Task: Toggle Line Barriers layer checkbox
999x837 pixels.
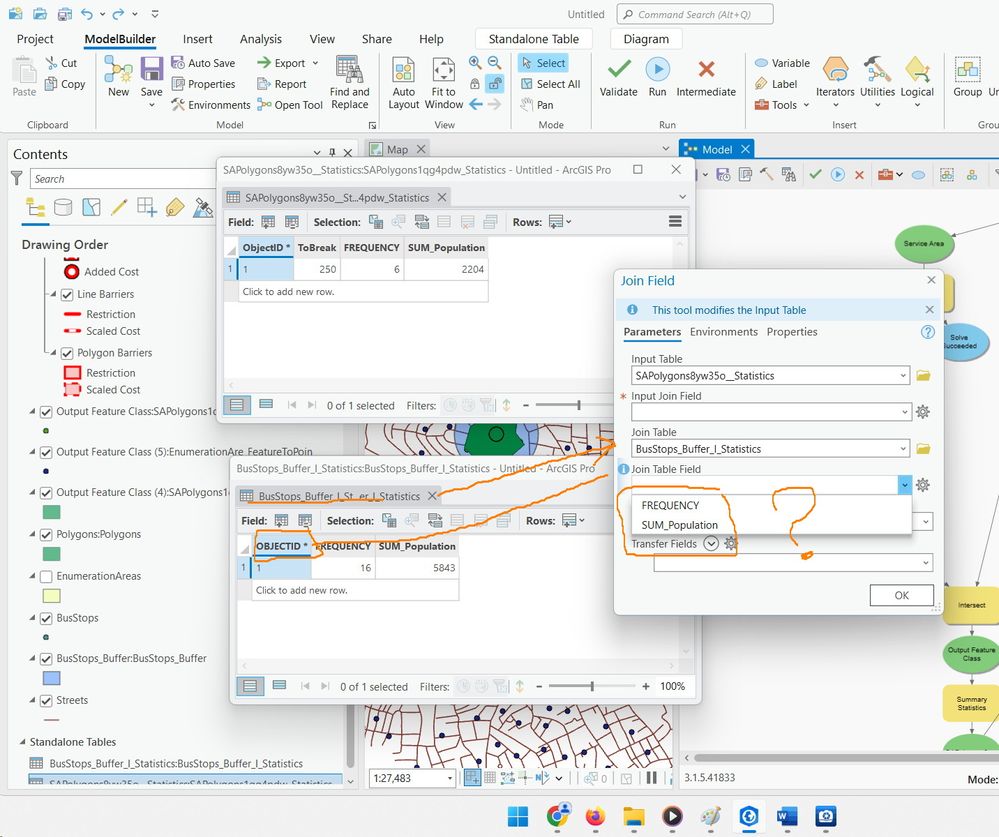Action: click(67, 295)
